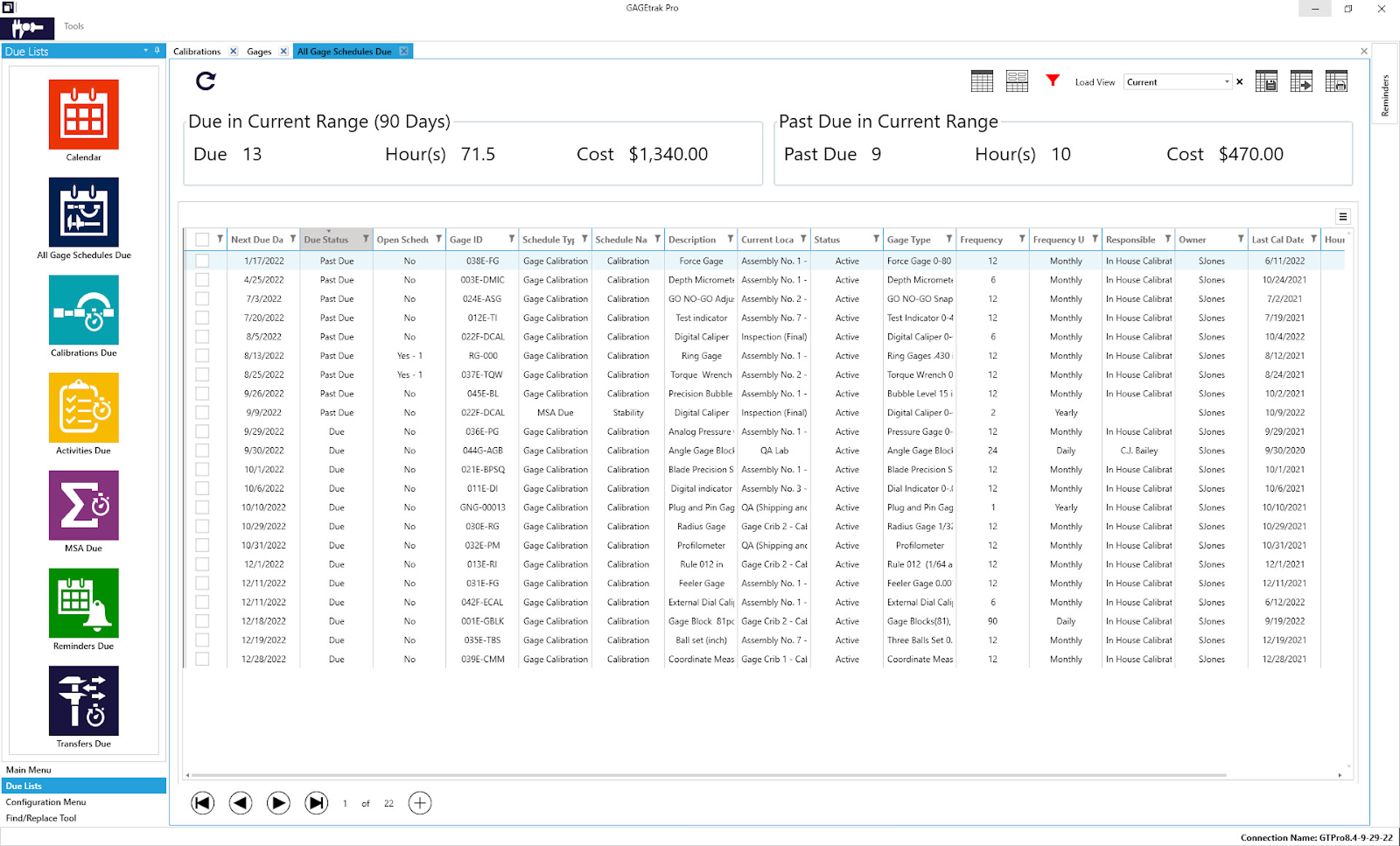Image resolution: width=1400 pixels, height=846 pixels.
Task: Open the Find/Replace Tool
Action: (x=40, y=817)
